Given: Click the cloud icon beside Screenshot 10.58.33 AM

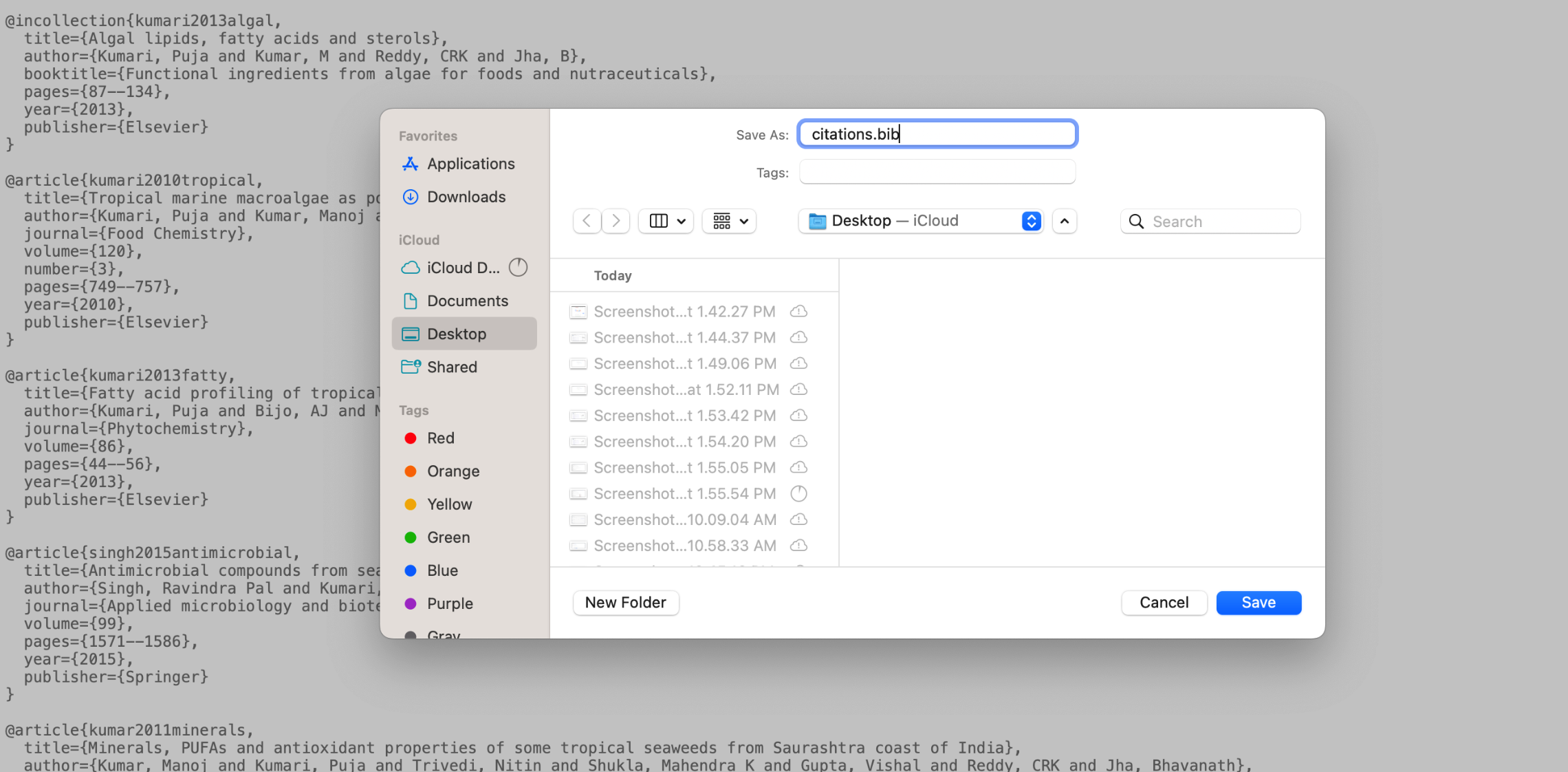Looking at the screenshot, I should [798, 546].
